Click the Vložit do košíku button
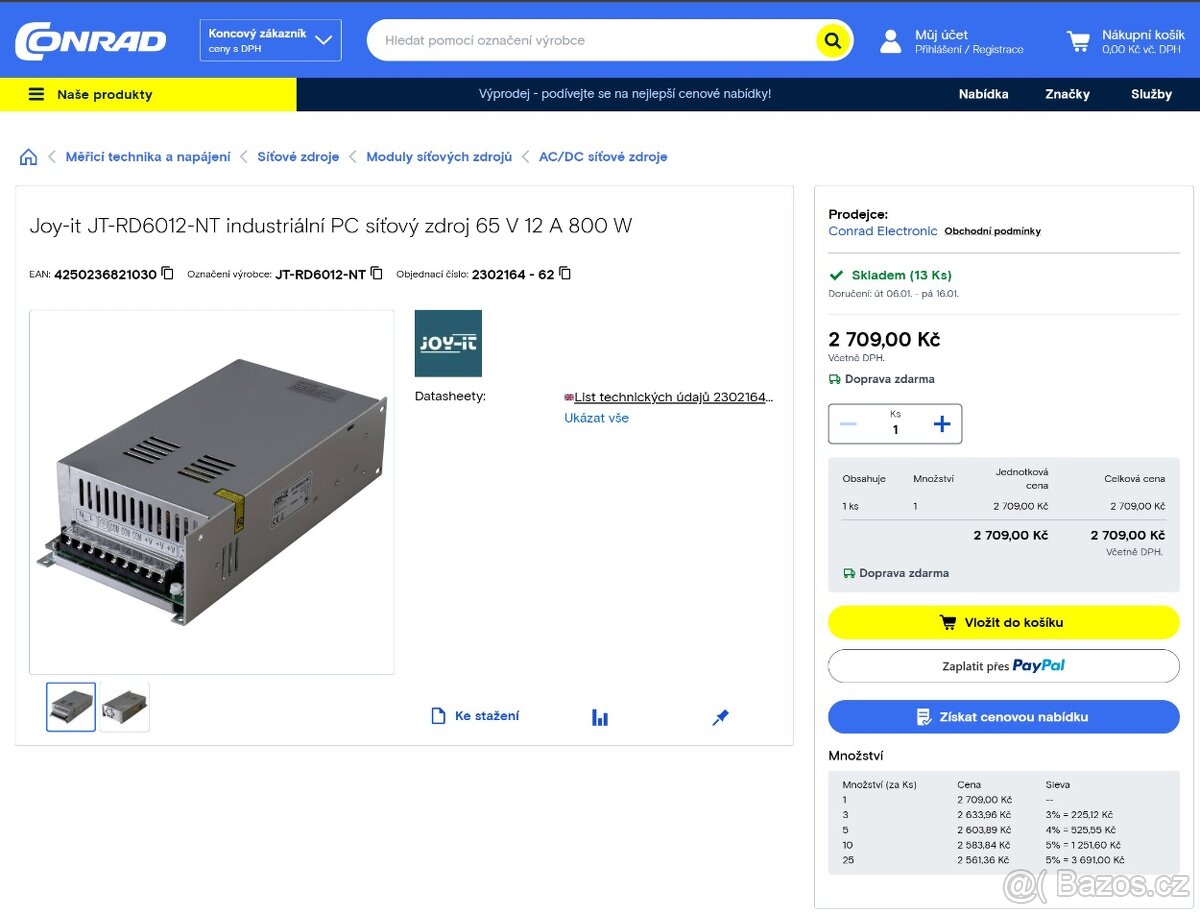Image resolution: width=1200 pixels, height=914 pixels. 1003,622
